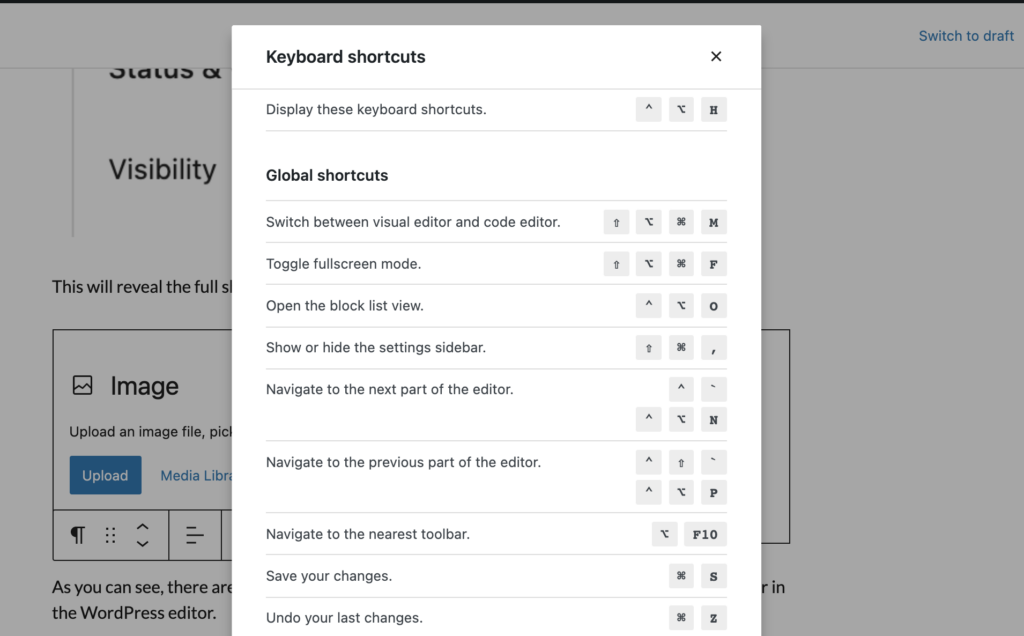This screenshot has width=1024, height=636.
Task: Open the text alignment toolbar icon
Action: [x=195, y=535]
